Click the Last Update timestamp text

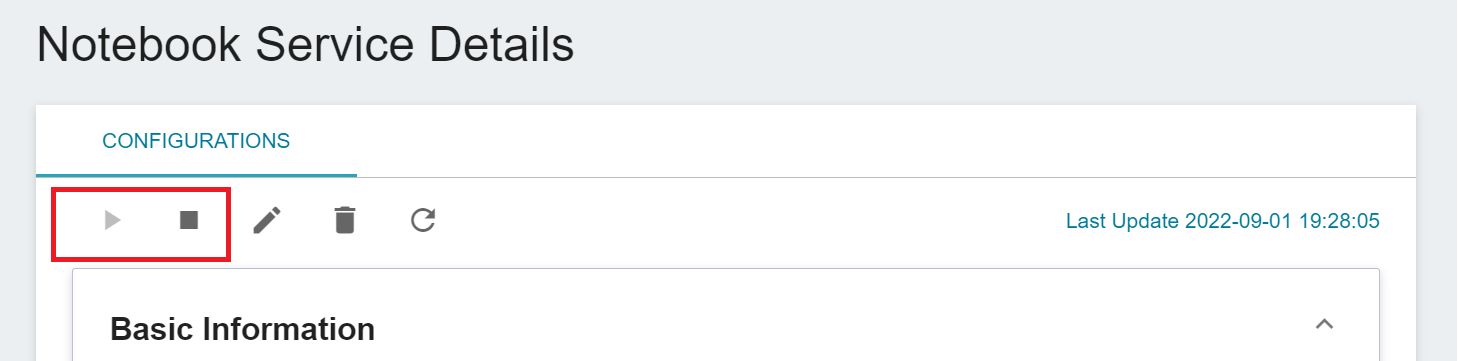coord(1222,221)
